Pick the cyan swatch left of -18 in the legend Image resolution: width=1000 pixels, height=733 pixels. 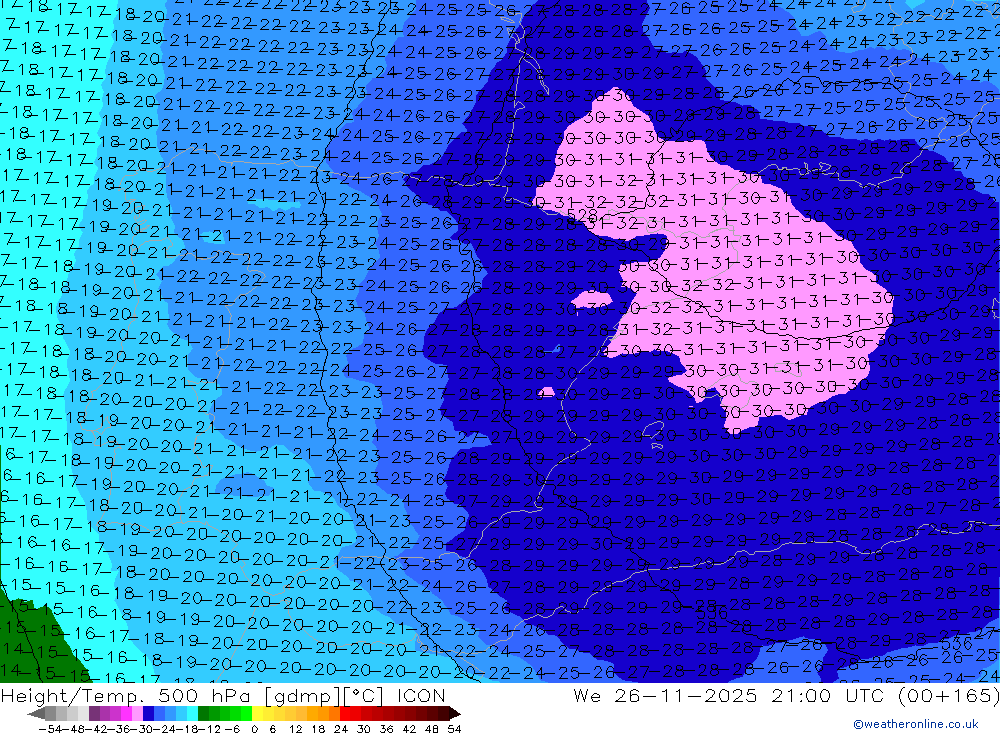[x=193, y=713]
